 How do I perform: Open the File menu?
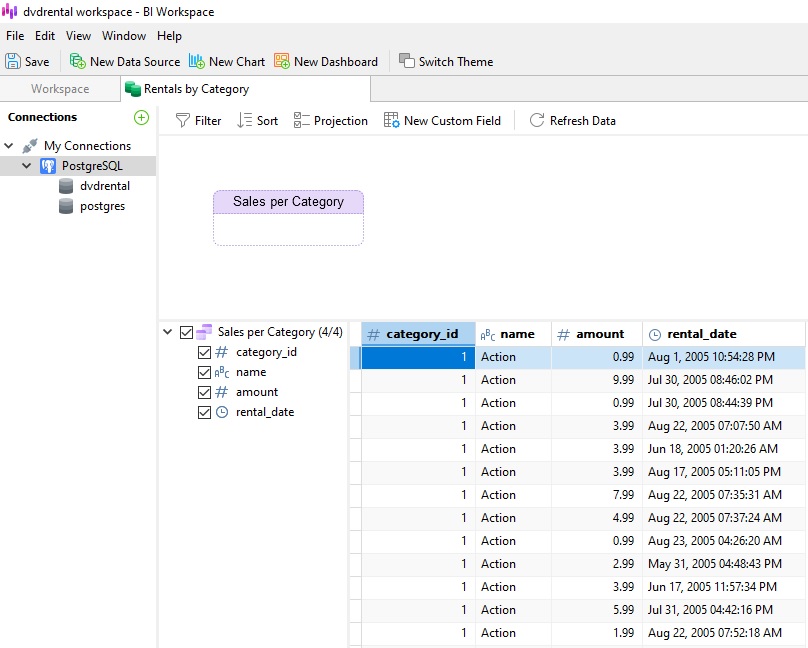(x=15, y=36)
